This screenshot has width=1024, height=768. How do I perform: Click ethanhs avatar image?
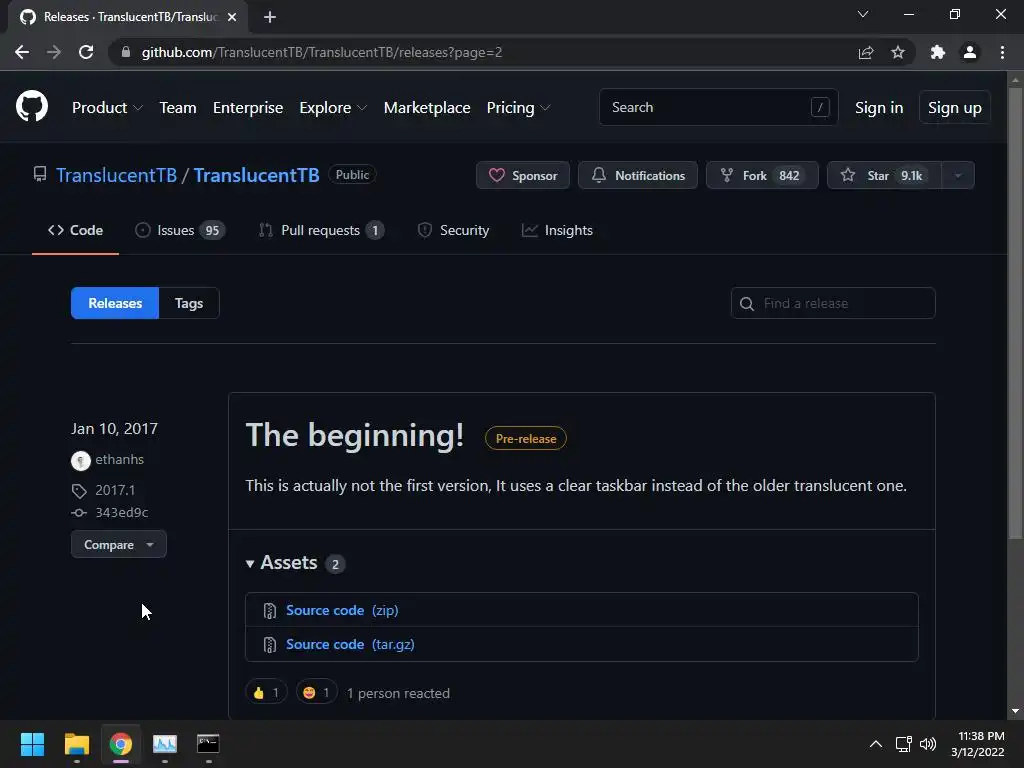(x=80, y=460)
